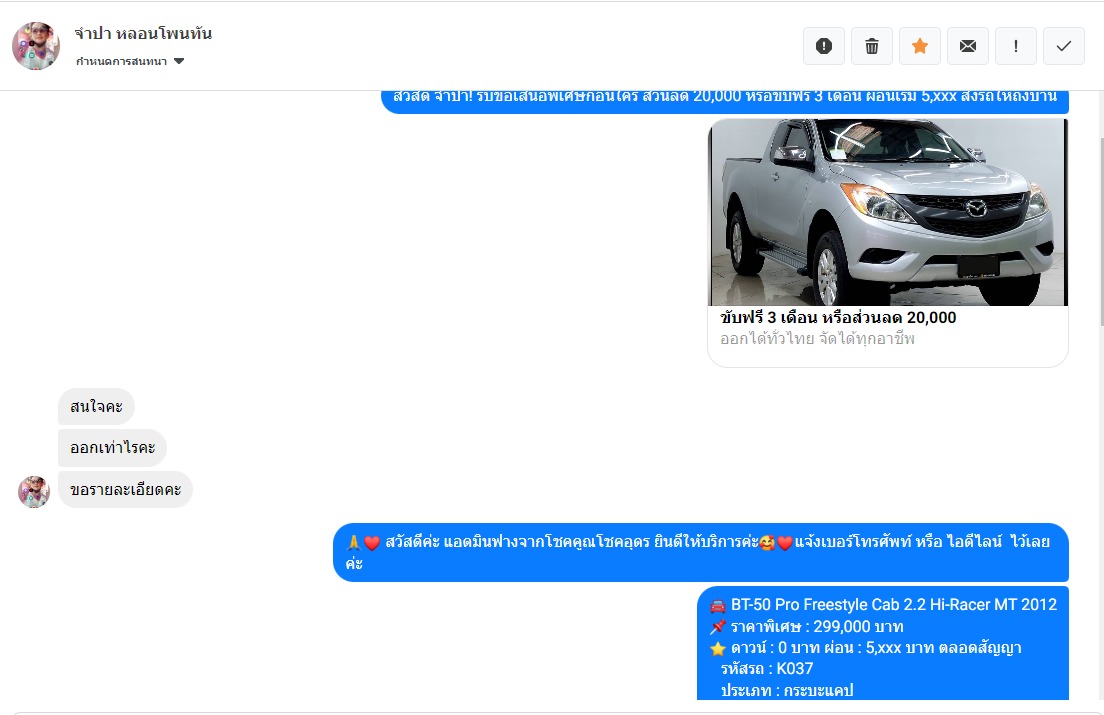Select the message bubble ขอรายละเอียดคะ
1104x715 pixels.
(125, 490)
